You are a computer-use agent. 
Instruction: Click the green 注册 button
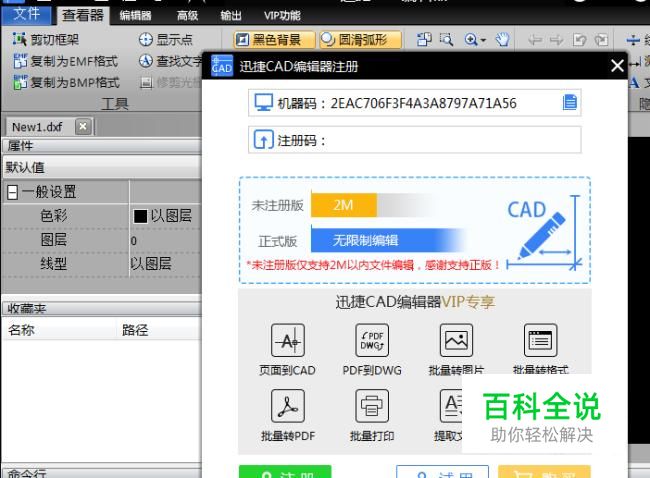(x=285, y=472)
